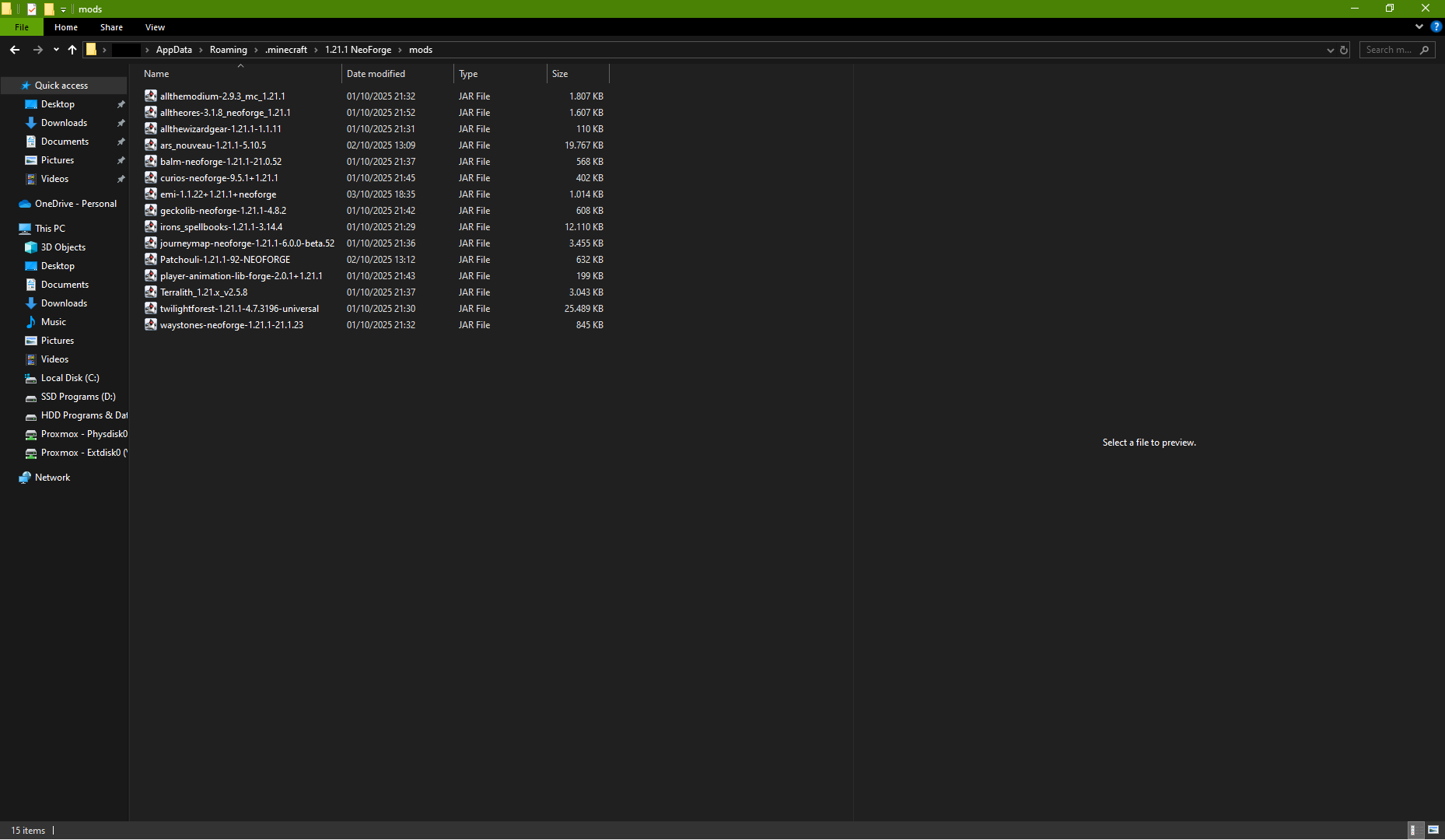Select the OneDrive - Personal sidebar entry
Viewport: 1445px width, 840px height.
pos(75,204)
